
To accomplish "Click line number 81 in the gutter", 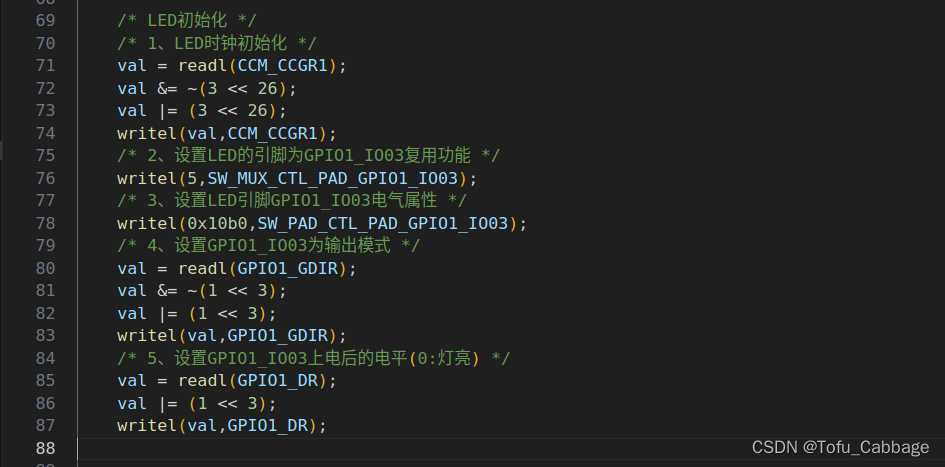I will point(45,291).
